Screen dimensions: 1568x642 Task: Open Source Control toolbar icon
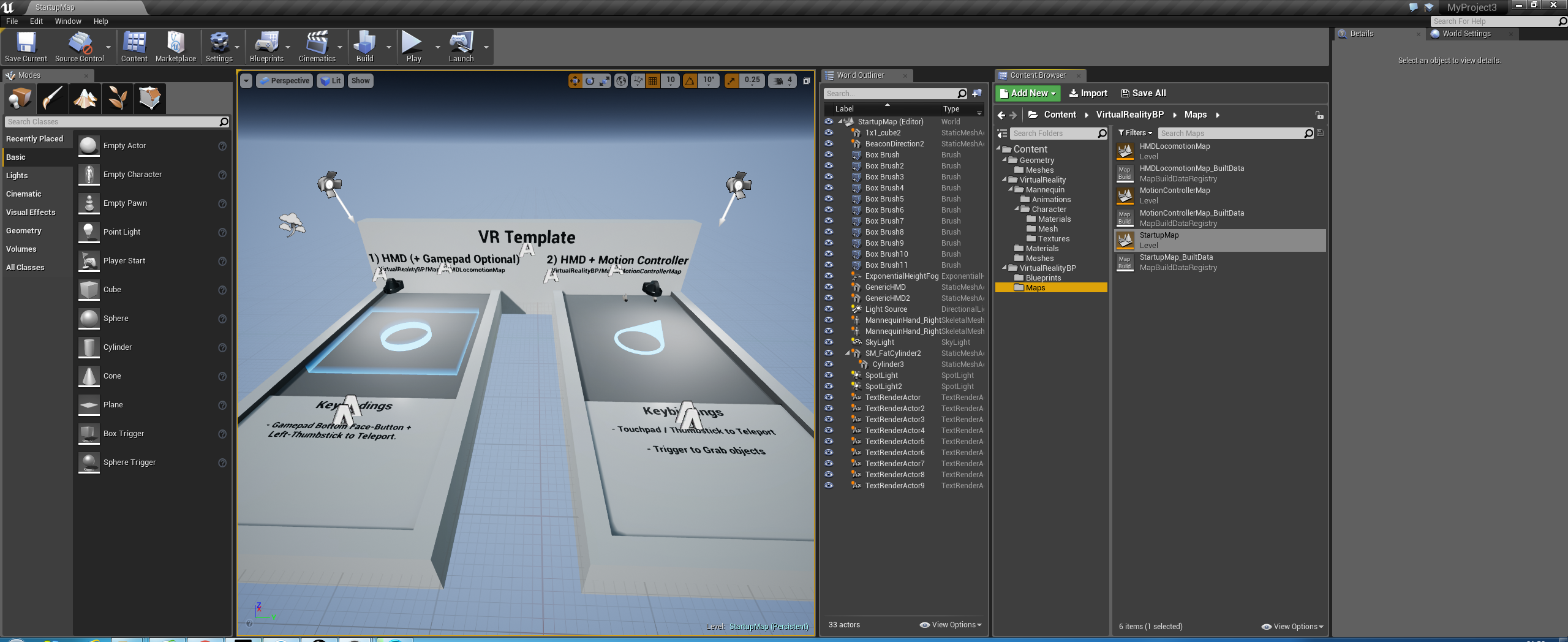coord(80,47)
